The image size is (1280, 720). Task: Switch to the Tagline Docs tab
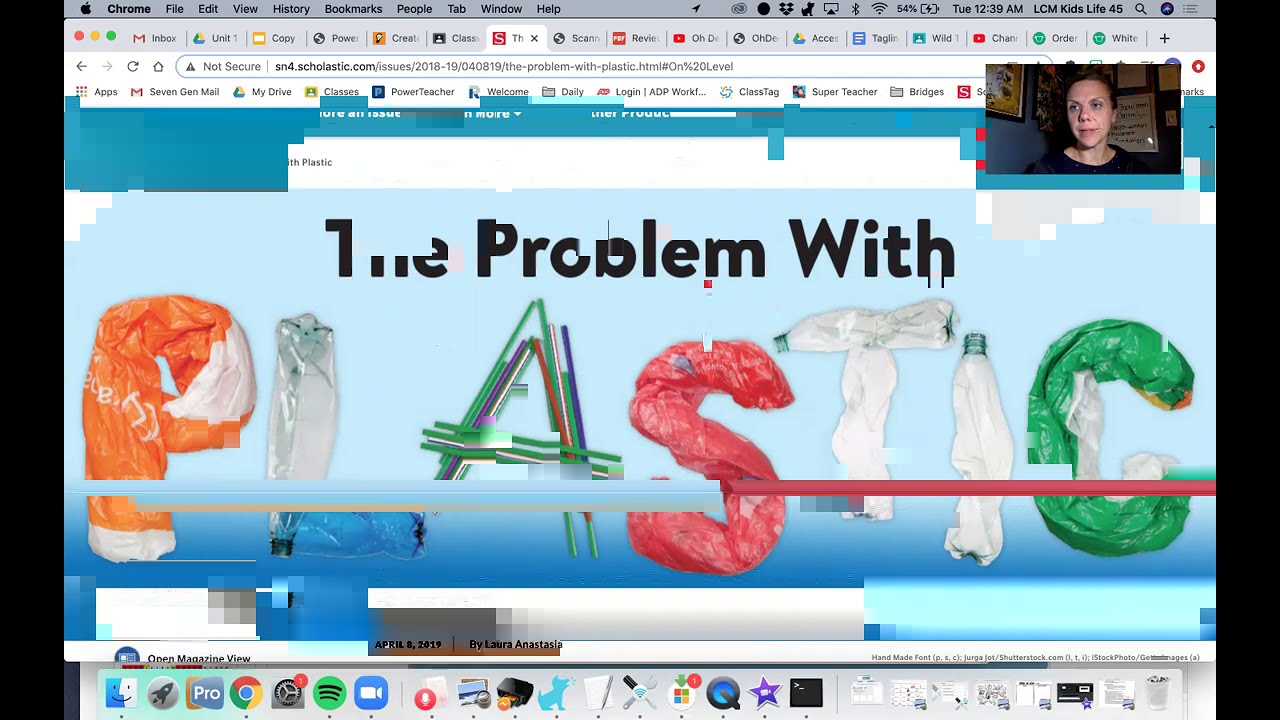pos(876,38)
